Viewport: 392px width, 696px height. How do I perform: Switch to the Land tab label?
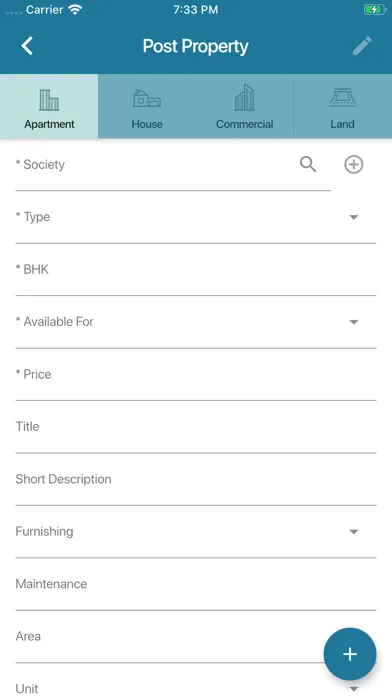(x=342, y=124)
